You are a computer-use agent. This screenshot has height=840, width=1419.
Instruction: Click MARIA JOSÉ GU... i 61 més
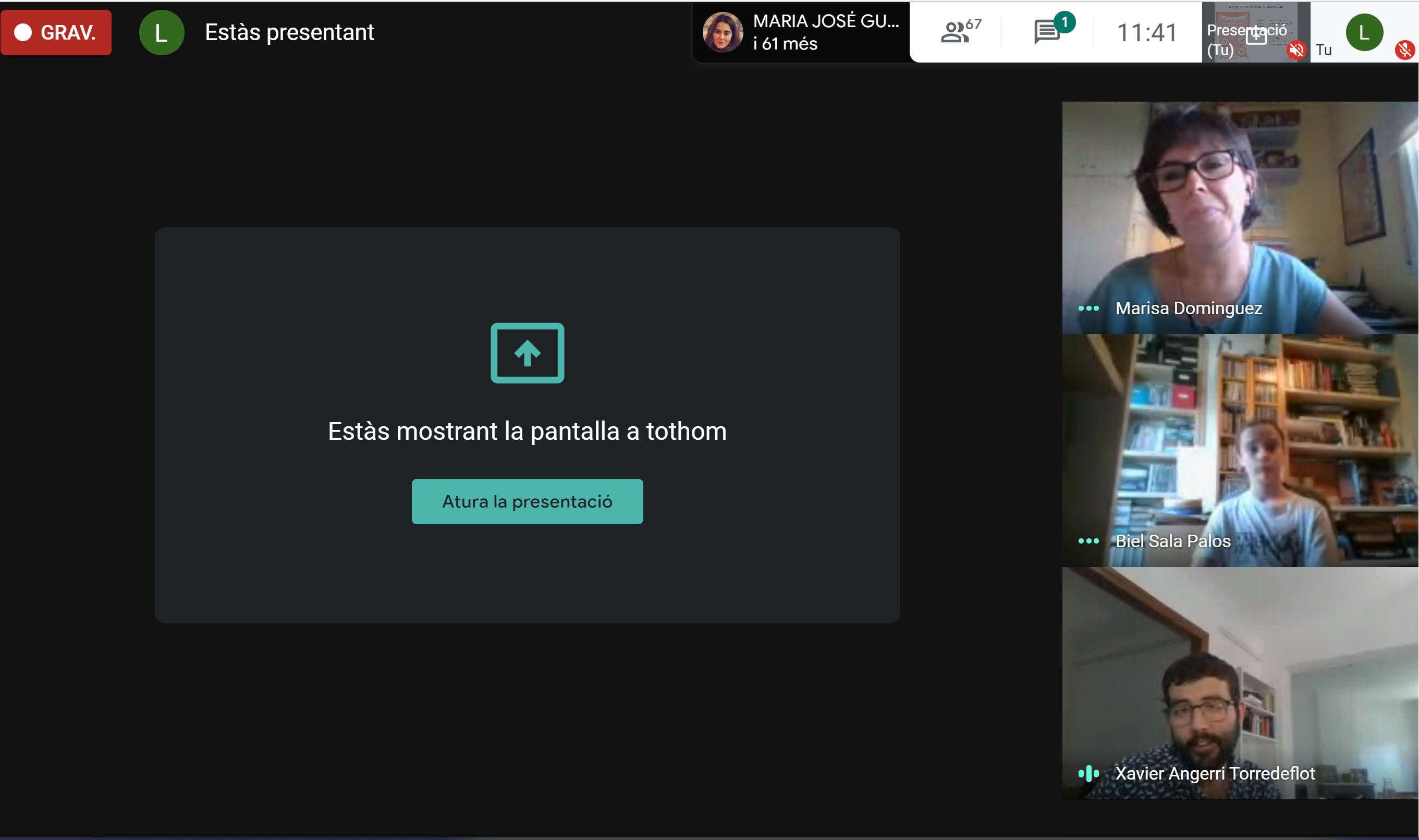[x=826, y=32]
